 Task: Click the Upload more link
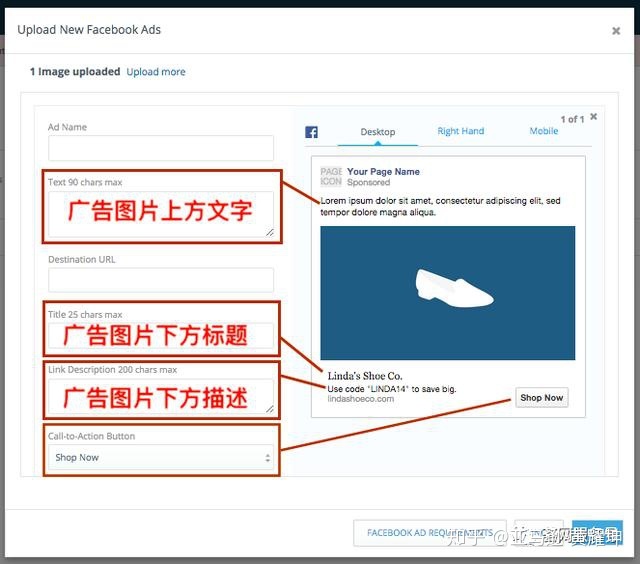[156, 72]
